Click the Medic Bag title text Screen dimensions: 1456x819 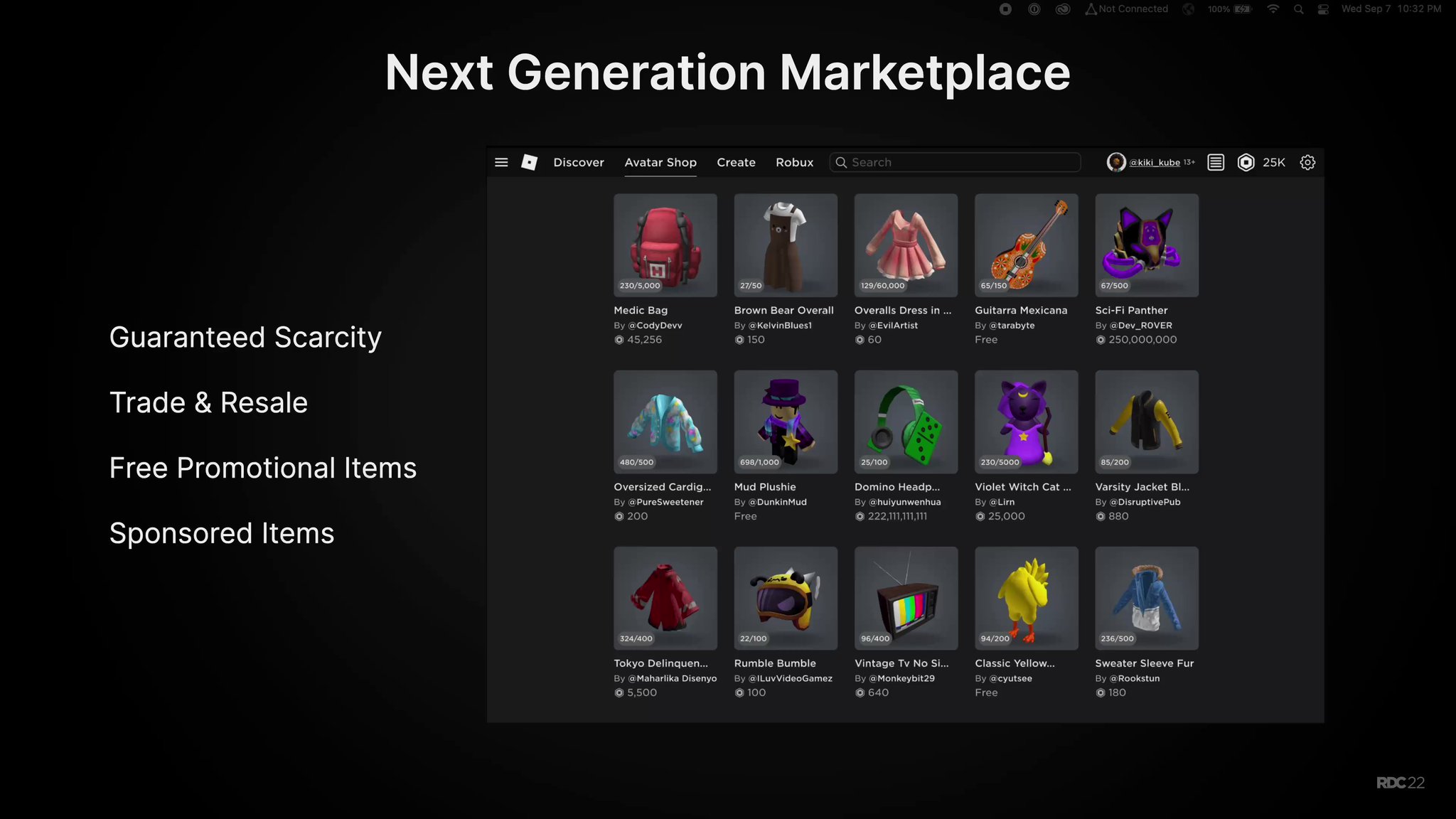pos(641,310)
